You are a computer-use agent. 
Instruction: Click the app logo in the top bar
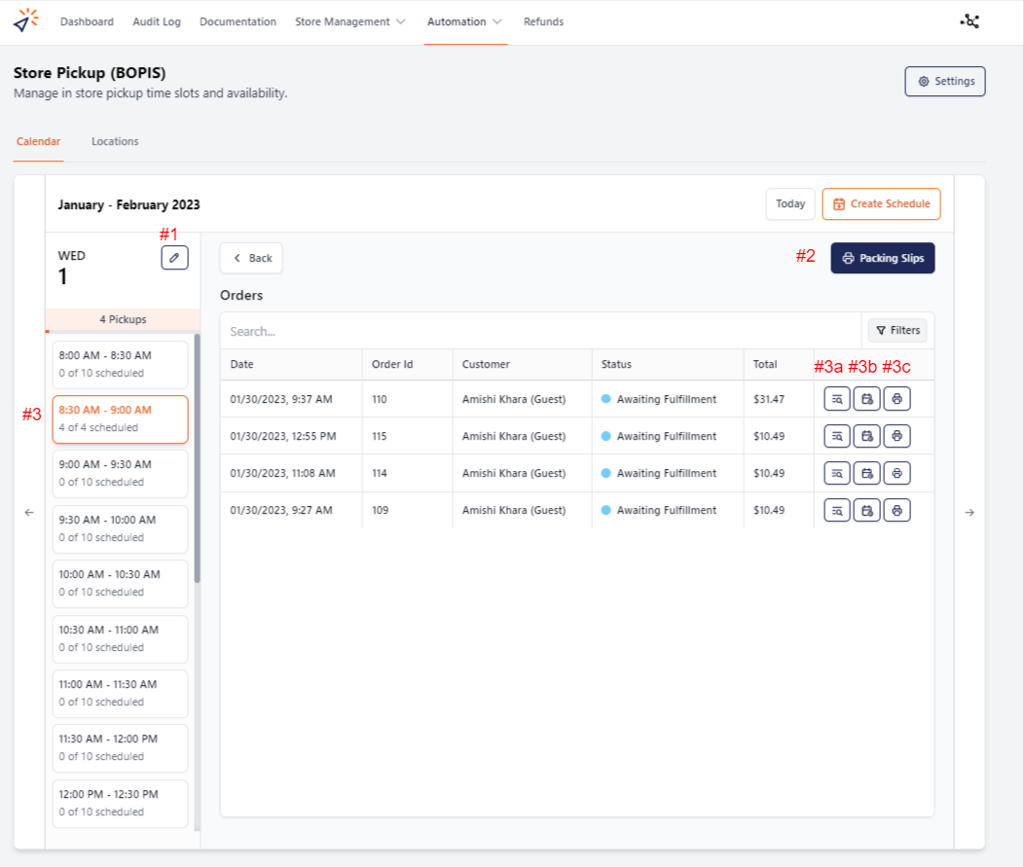click(25, 21)
